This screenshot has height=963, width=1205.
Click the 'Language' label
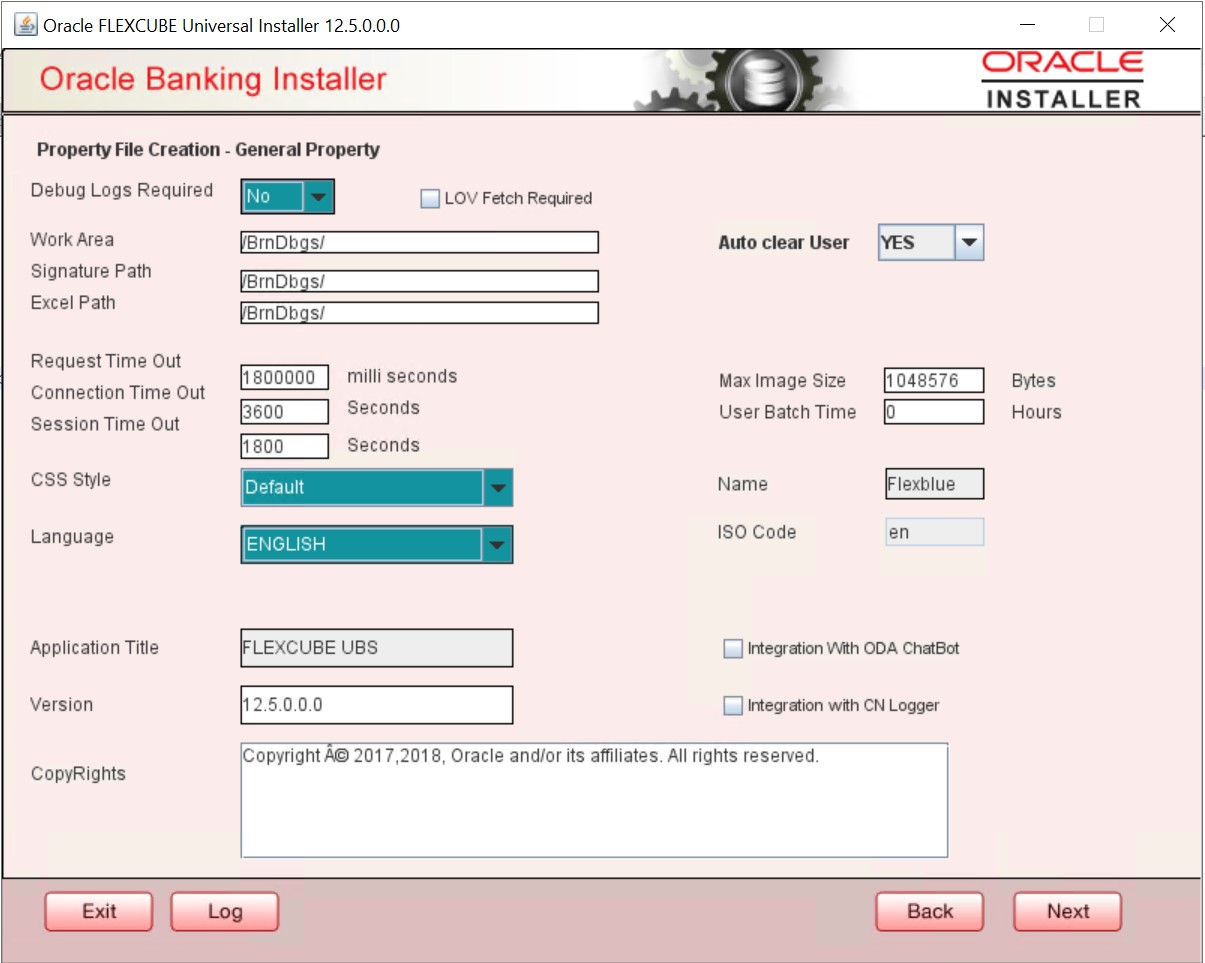coord(72,537)
